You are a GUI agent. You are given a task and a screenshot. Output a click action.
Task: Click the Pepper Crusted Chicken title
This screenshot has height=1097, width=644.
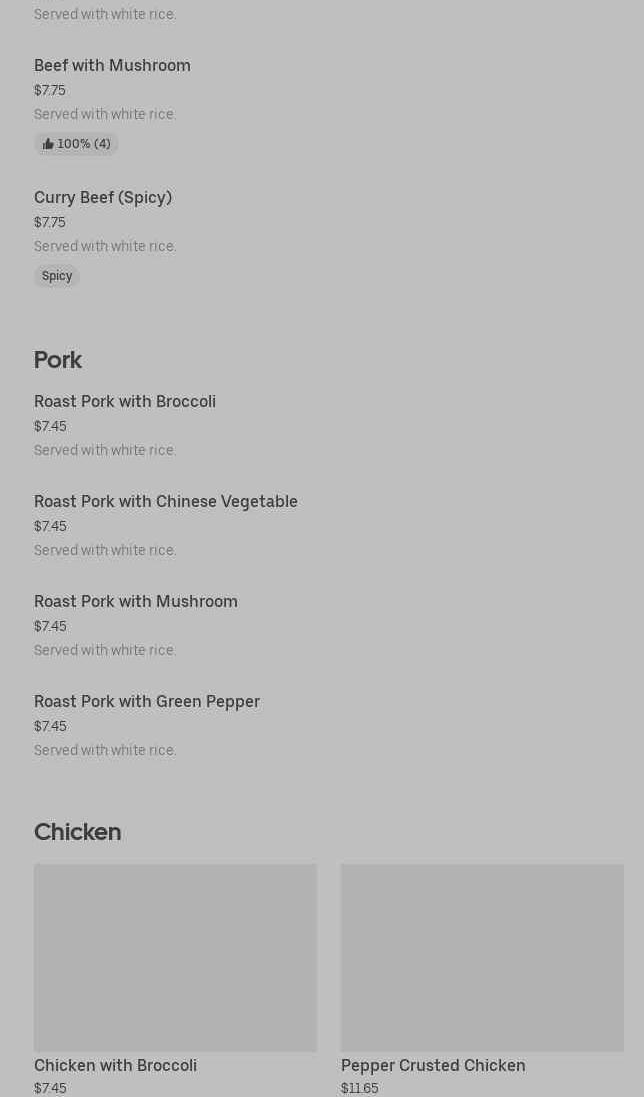tap(433, 1066)
